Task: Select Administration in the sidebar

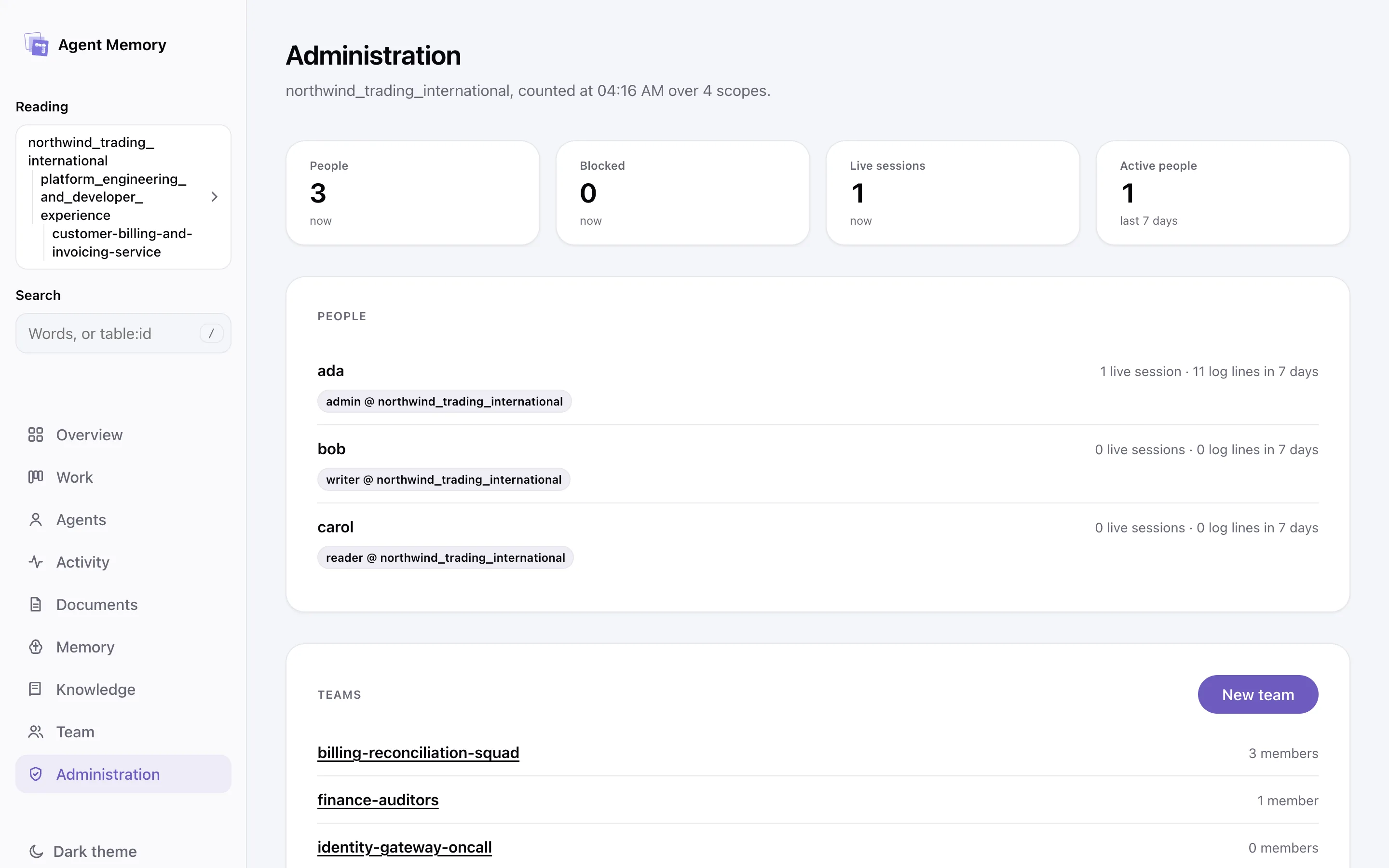Action: (123, 774)
